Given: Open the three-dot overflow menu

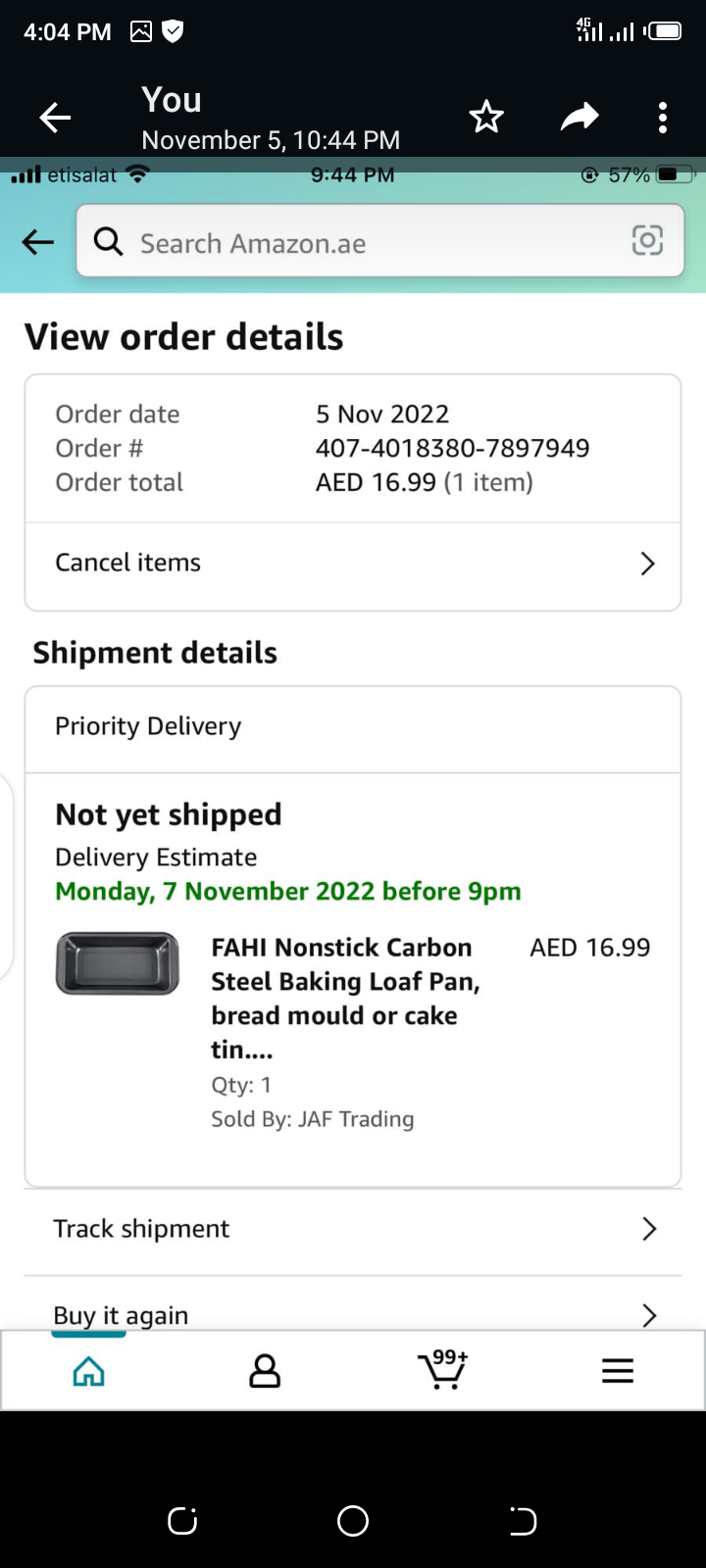Looking at the screenshot, I should [x=663, y=118].
